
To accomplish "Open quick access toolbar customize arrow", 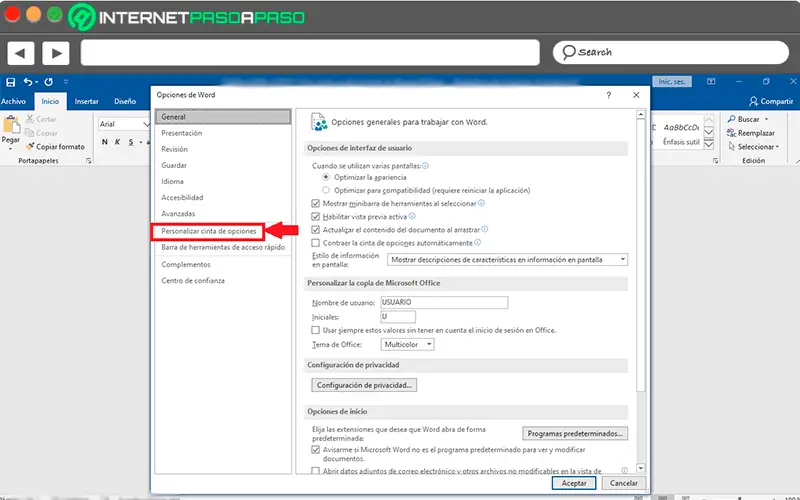I will click(66, 82).
